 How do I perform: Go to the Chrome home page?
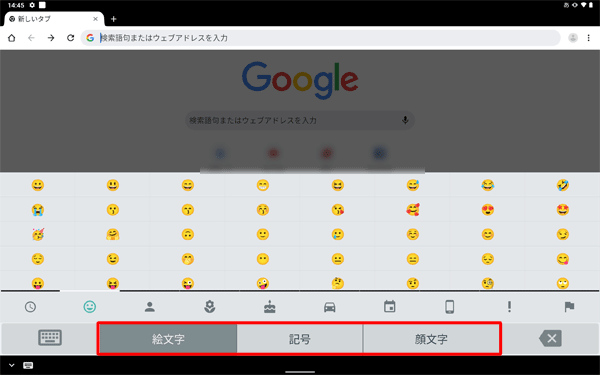pyautogui.click(x=11, y=38)
